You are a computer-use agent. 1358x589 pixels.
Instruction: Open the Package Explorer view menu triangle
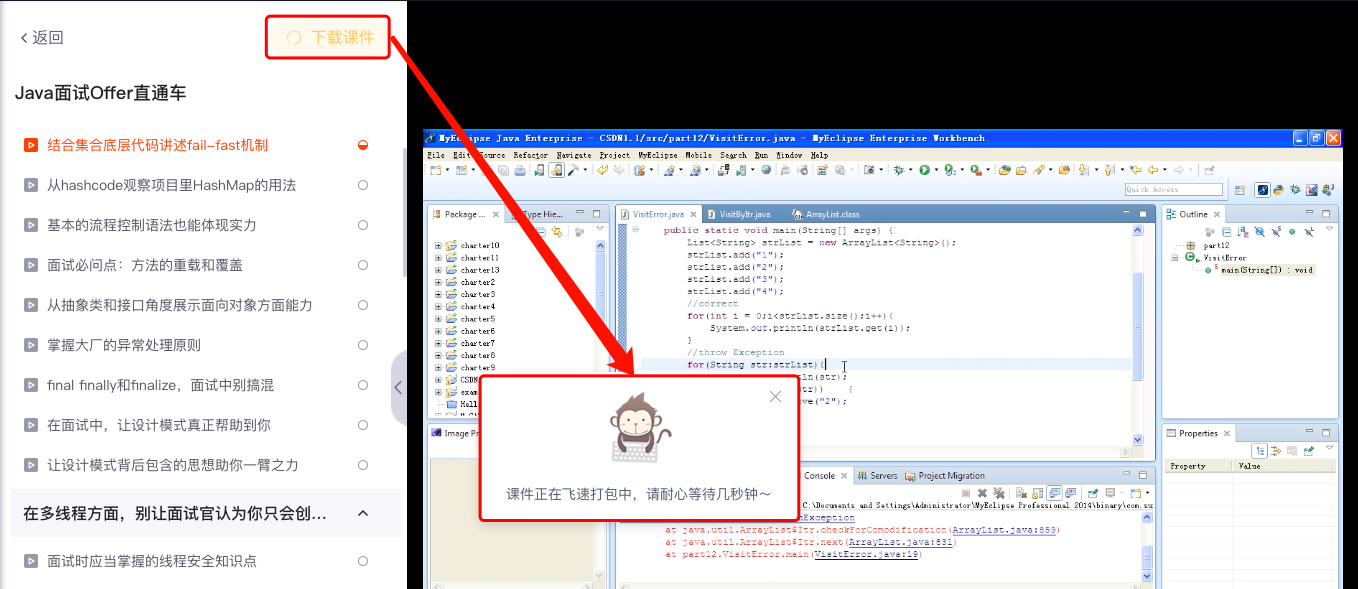point(600,229)
